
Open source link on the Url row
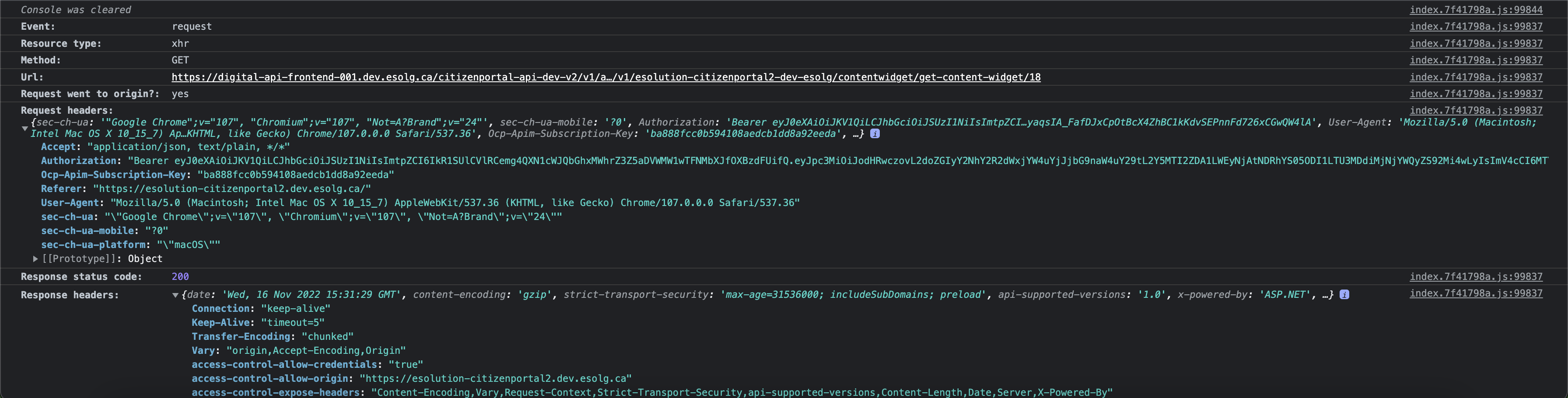1476,77
